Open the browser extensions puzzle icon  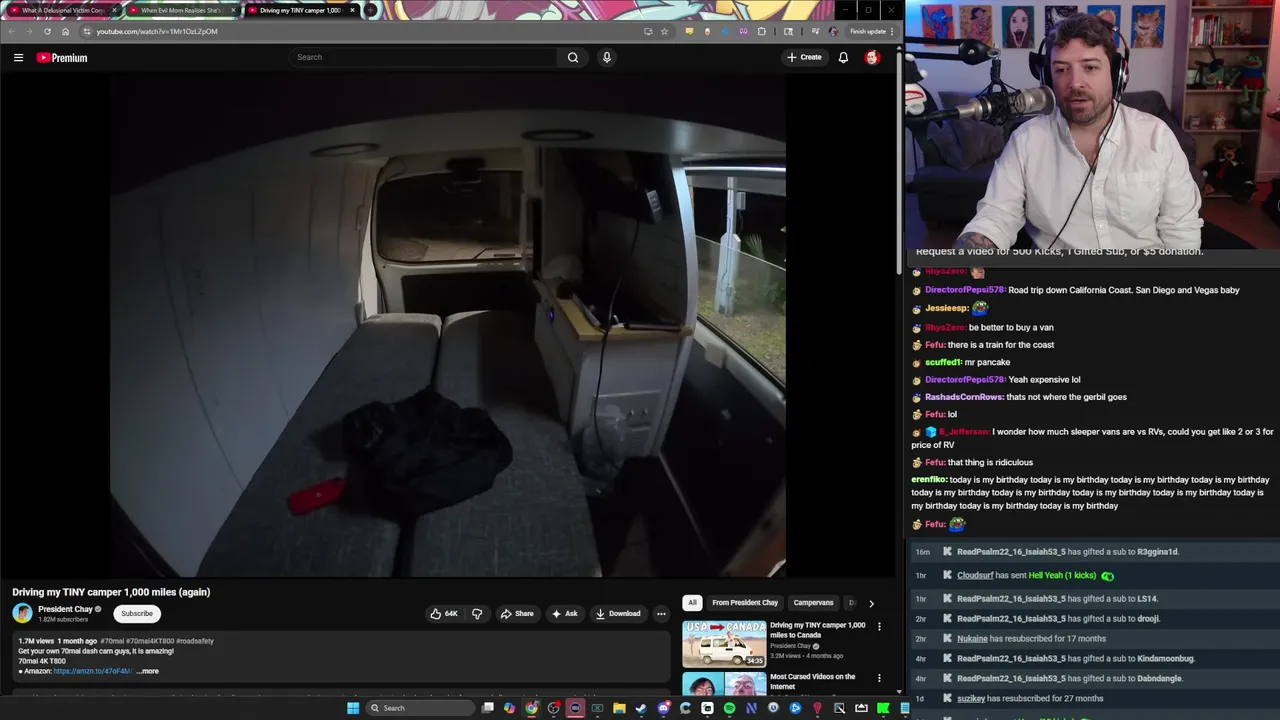762,31
